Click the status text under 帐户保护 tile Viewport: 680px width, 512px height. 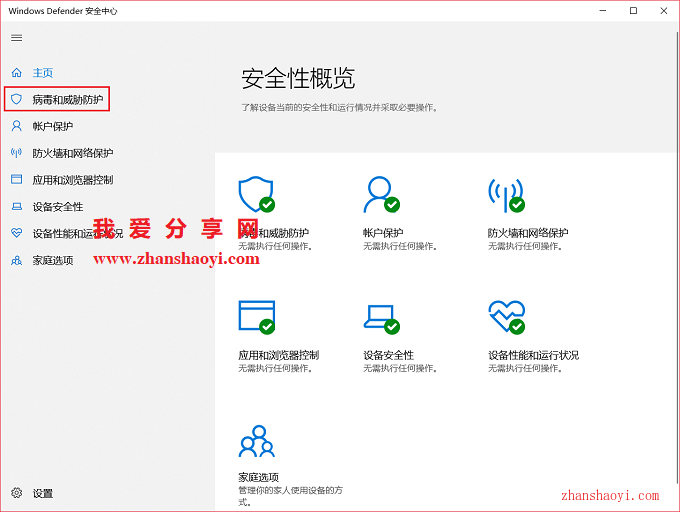tap(400, 246)
